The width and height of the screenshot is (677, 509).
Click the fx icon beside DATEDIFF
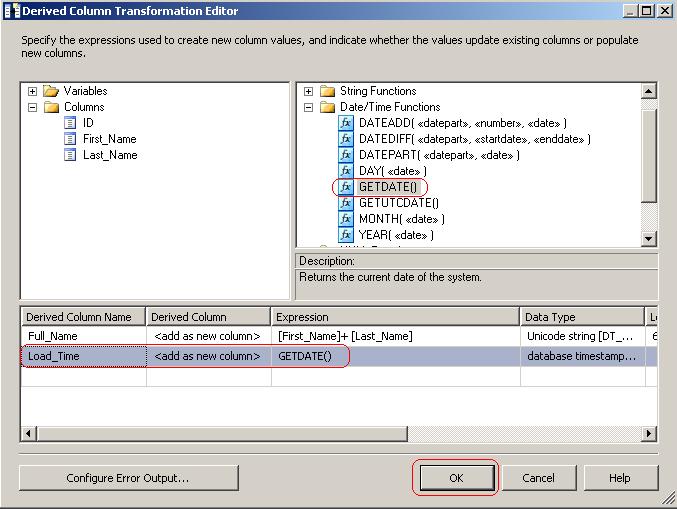click(345, 139)
